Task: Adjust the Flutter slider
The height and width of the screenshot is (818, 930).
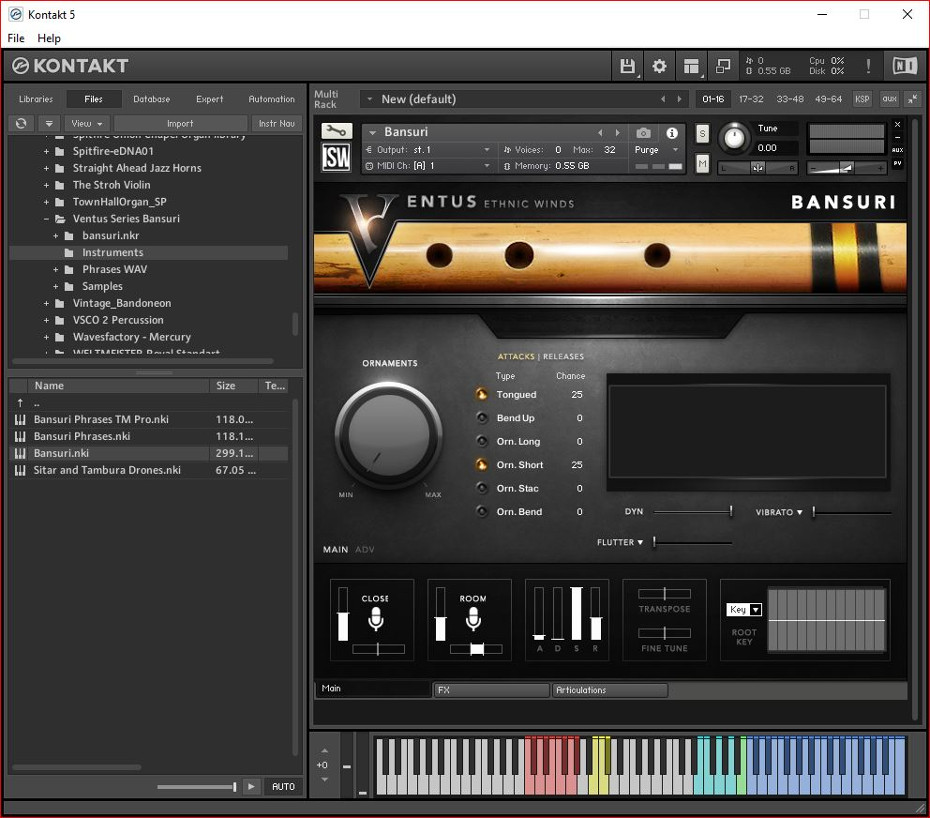Action: [x=693, y=542]
